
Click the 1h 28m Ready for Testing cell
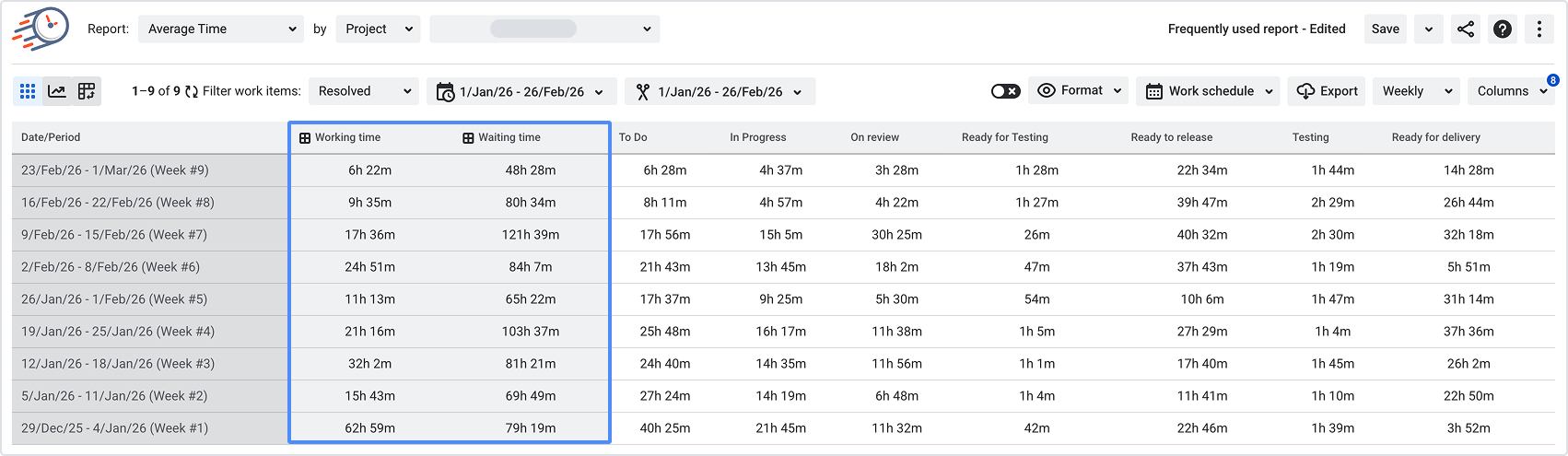[x=1037, y=170]
